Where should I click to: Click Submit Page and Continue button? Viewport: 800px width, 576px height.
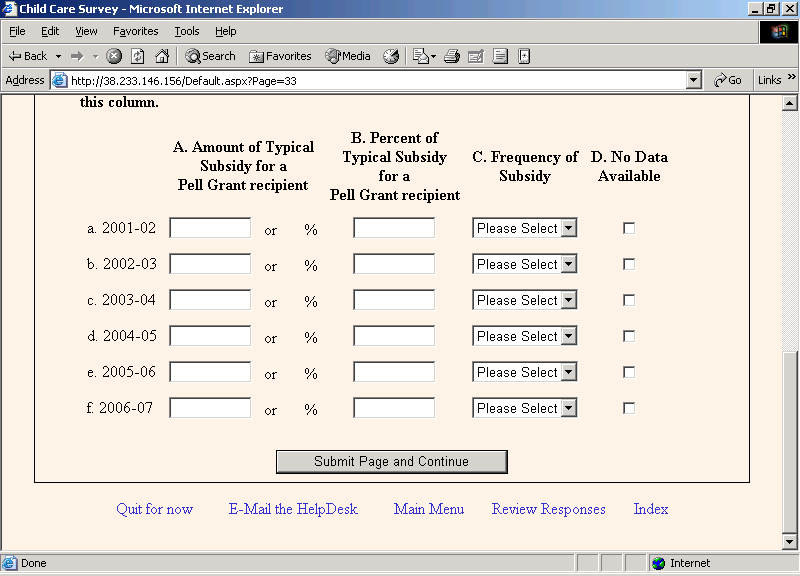coord(391,461)
